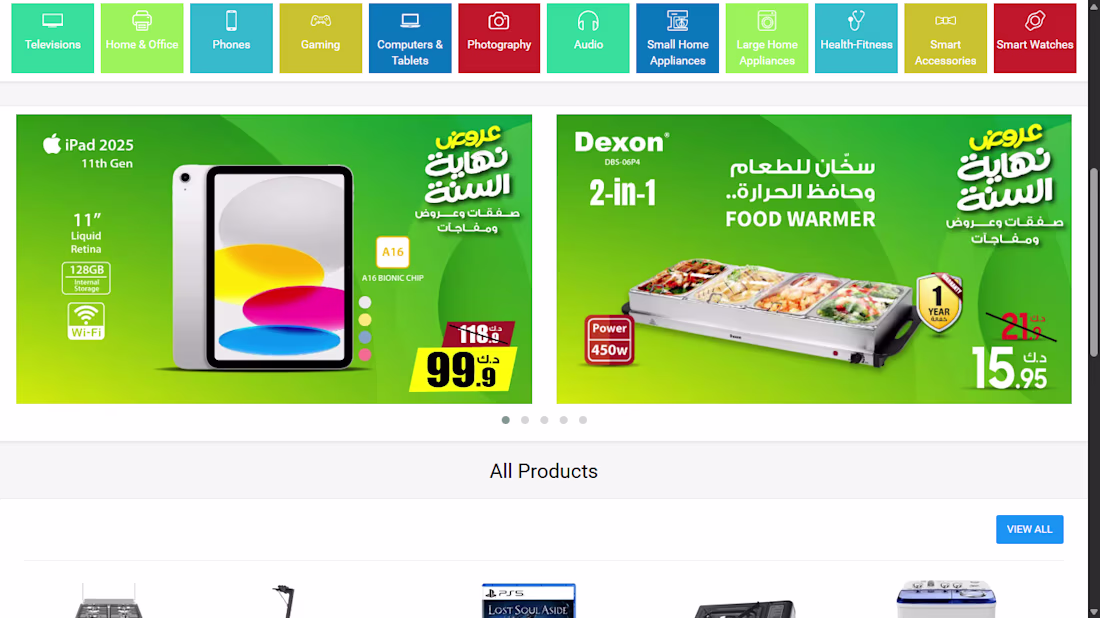Browse Computers & Tablets category
Image resolution: width=1100 pixels, height=618 pixels.
[x=410, y=38]
